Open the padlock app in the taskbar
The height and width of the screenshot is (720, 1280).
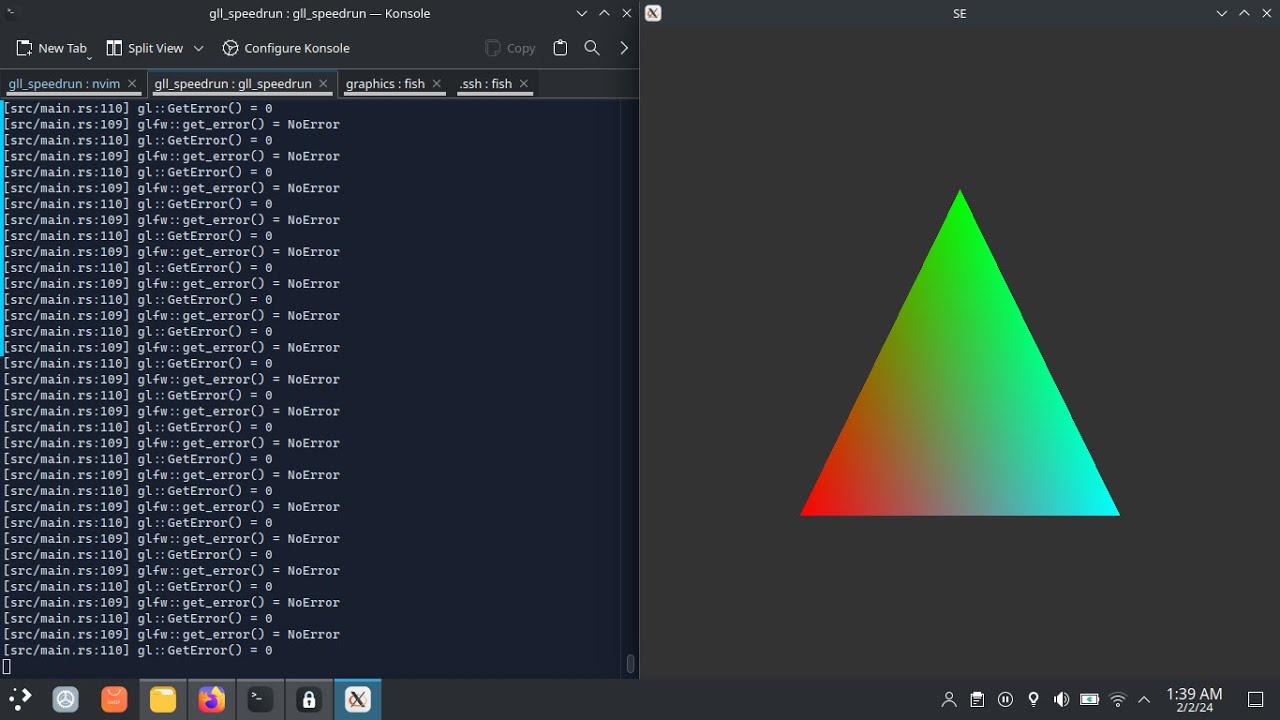pyautogui.click(x=308, y=700)
